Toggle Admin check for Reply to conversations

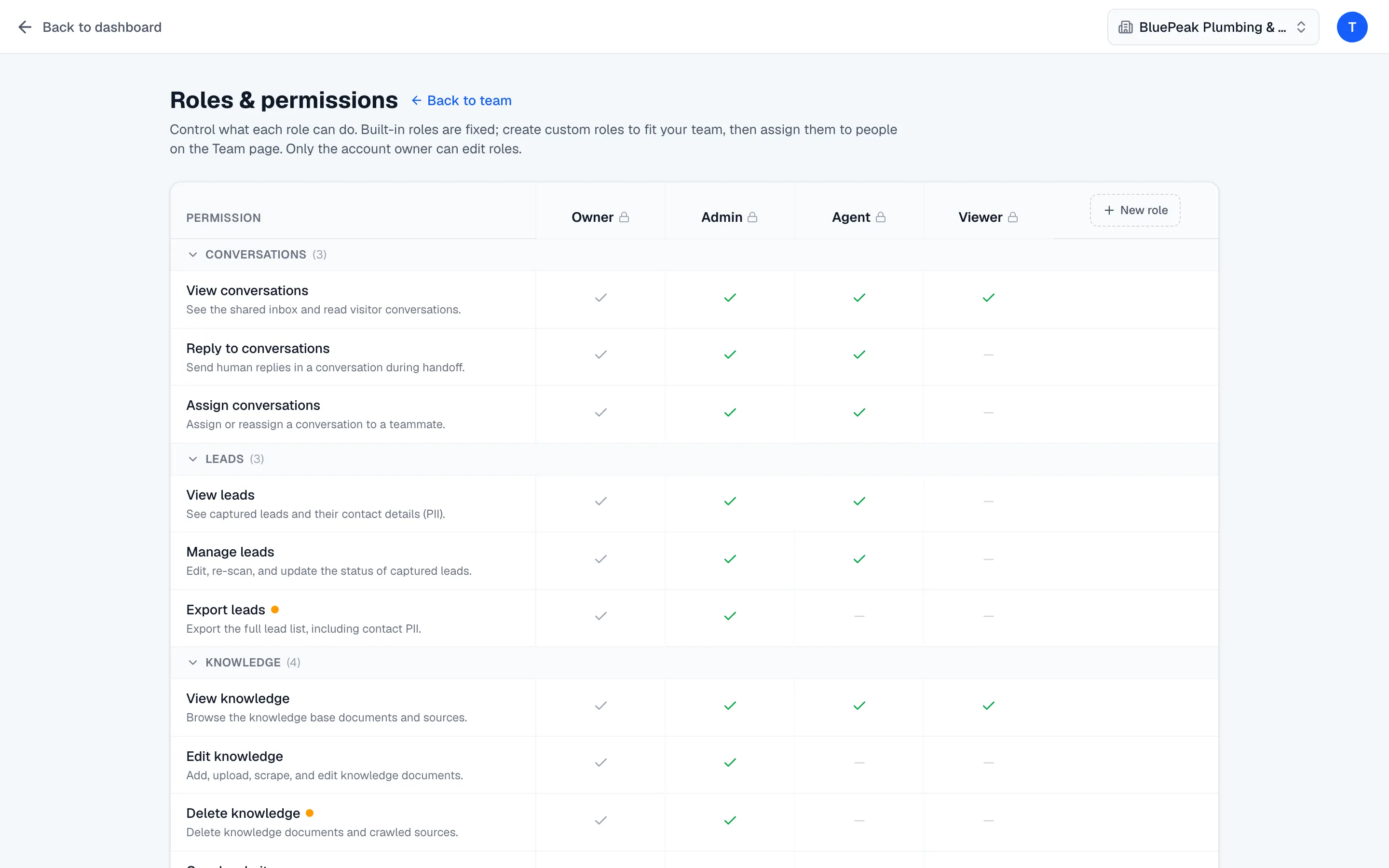point(730,355)
